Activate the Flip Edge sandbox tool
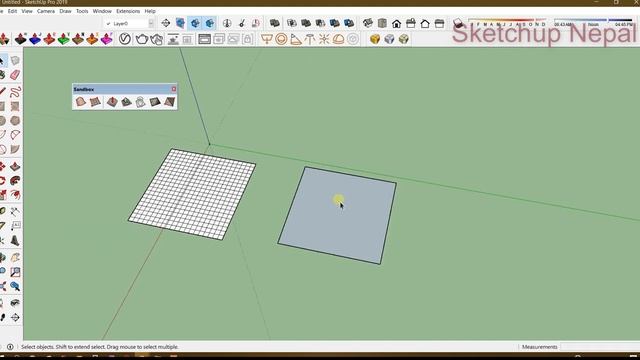This screenshot has height=360, width=640. click(x=169, y=102)
